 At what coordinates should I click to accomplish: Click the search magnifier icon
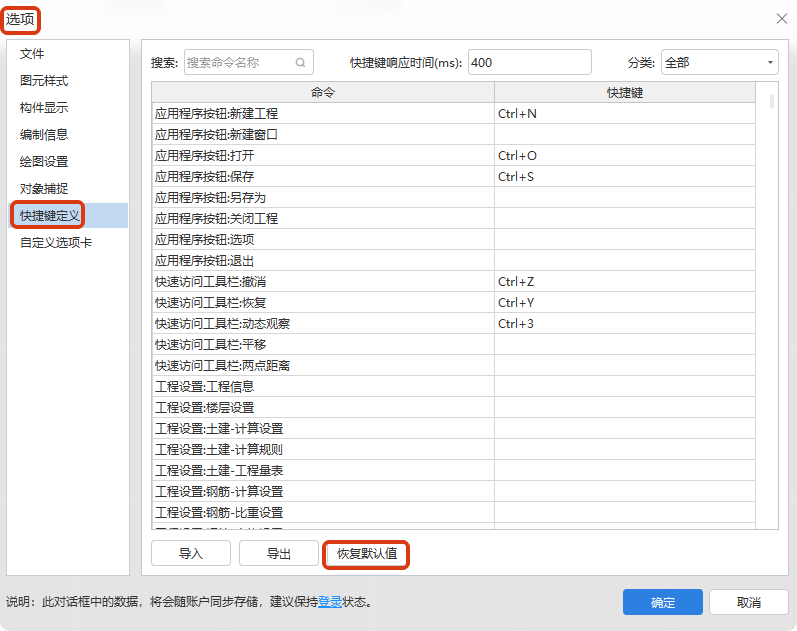click(x=300, y=63)
